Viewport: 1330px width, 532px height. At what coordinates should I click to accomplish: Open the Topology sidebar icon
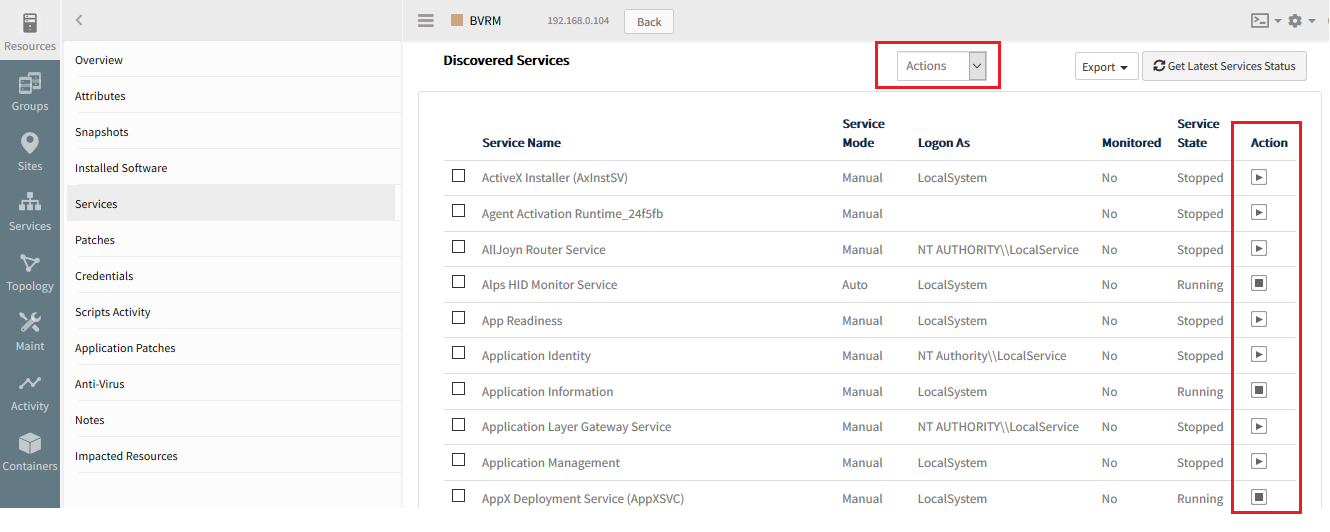pos(30,263)
